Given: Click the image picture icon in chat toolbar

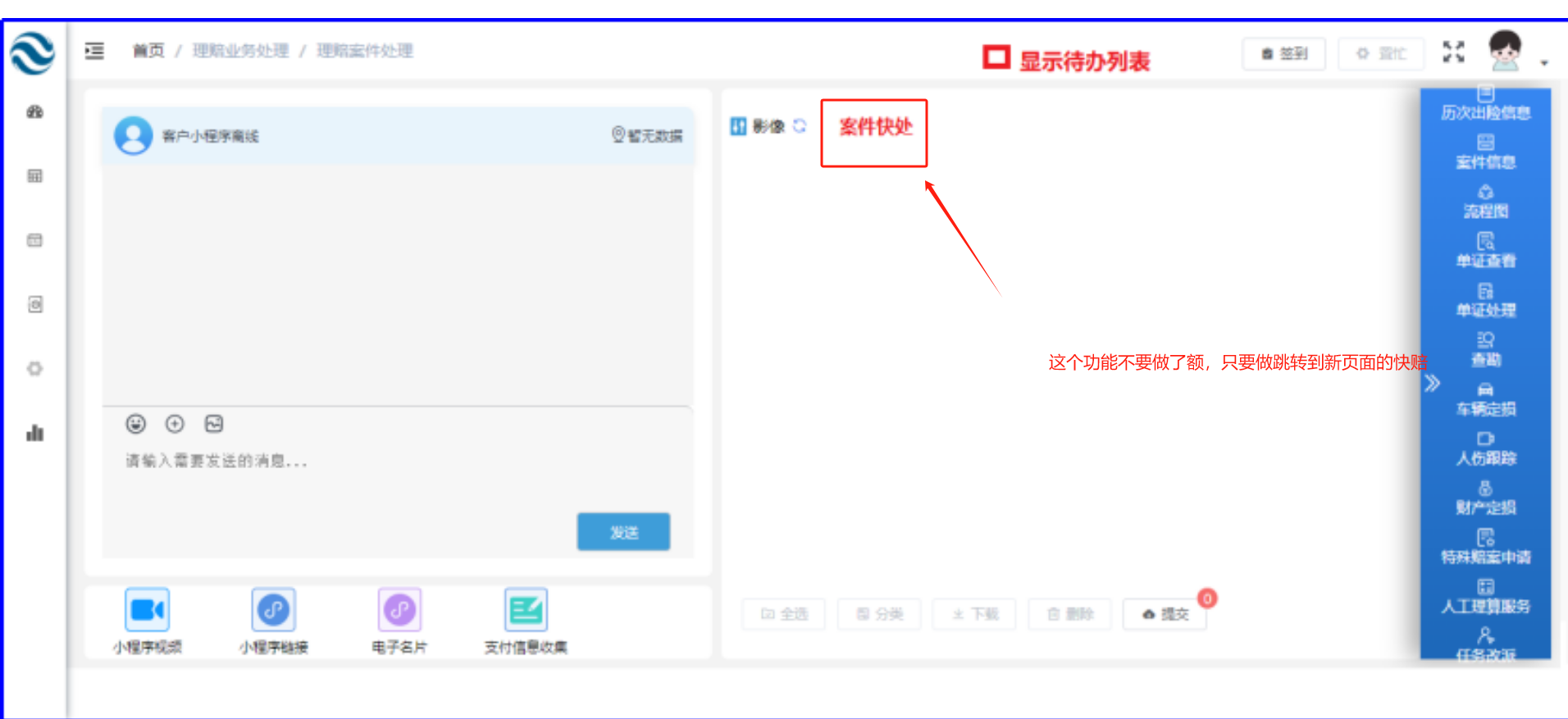Looking at the screenshot, I should 214,424.
